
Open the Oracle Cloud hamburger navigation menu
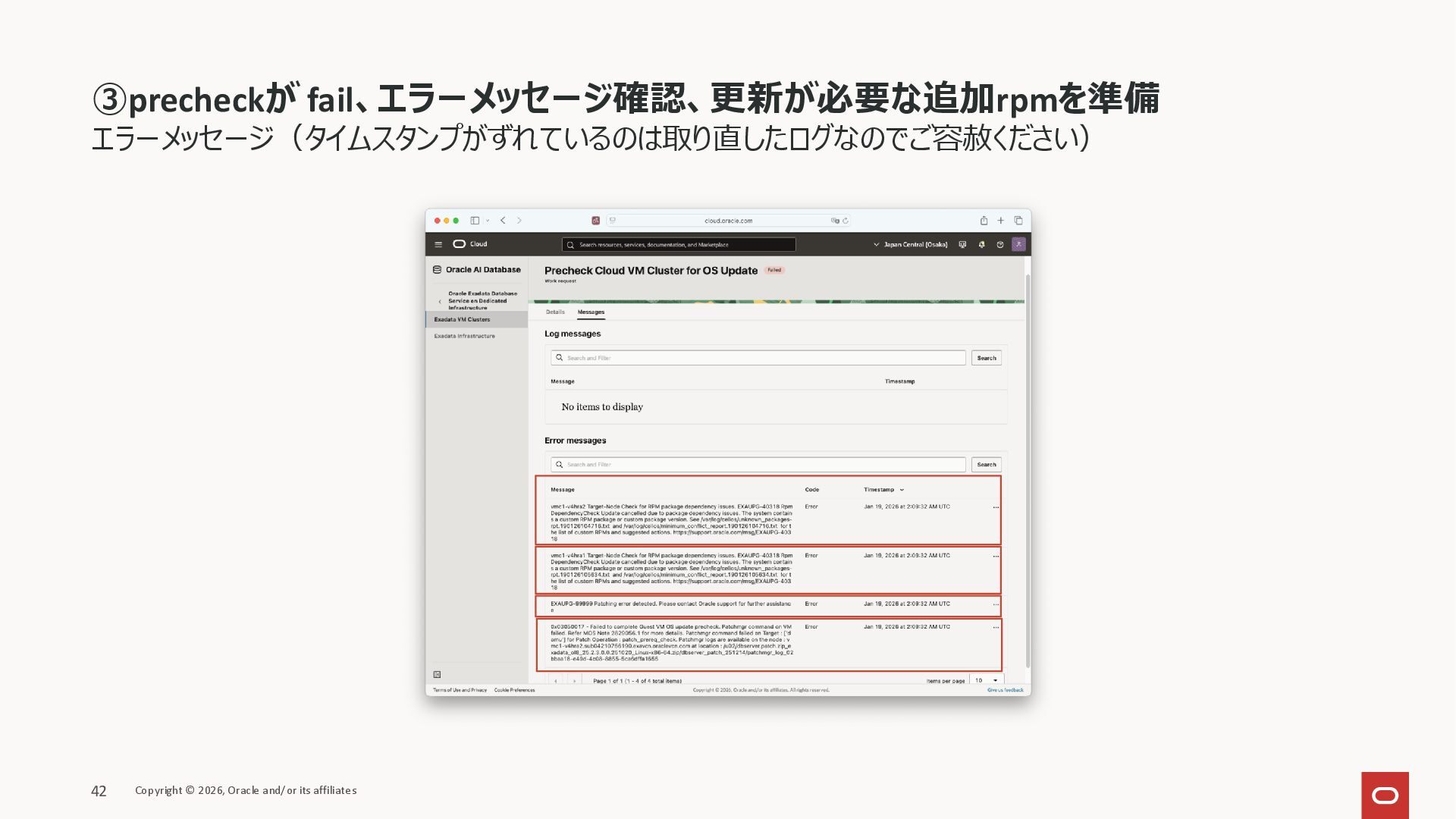tap(438, 244)
